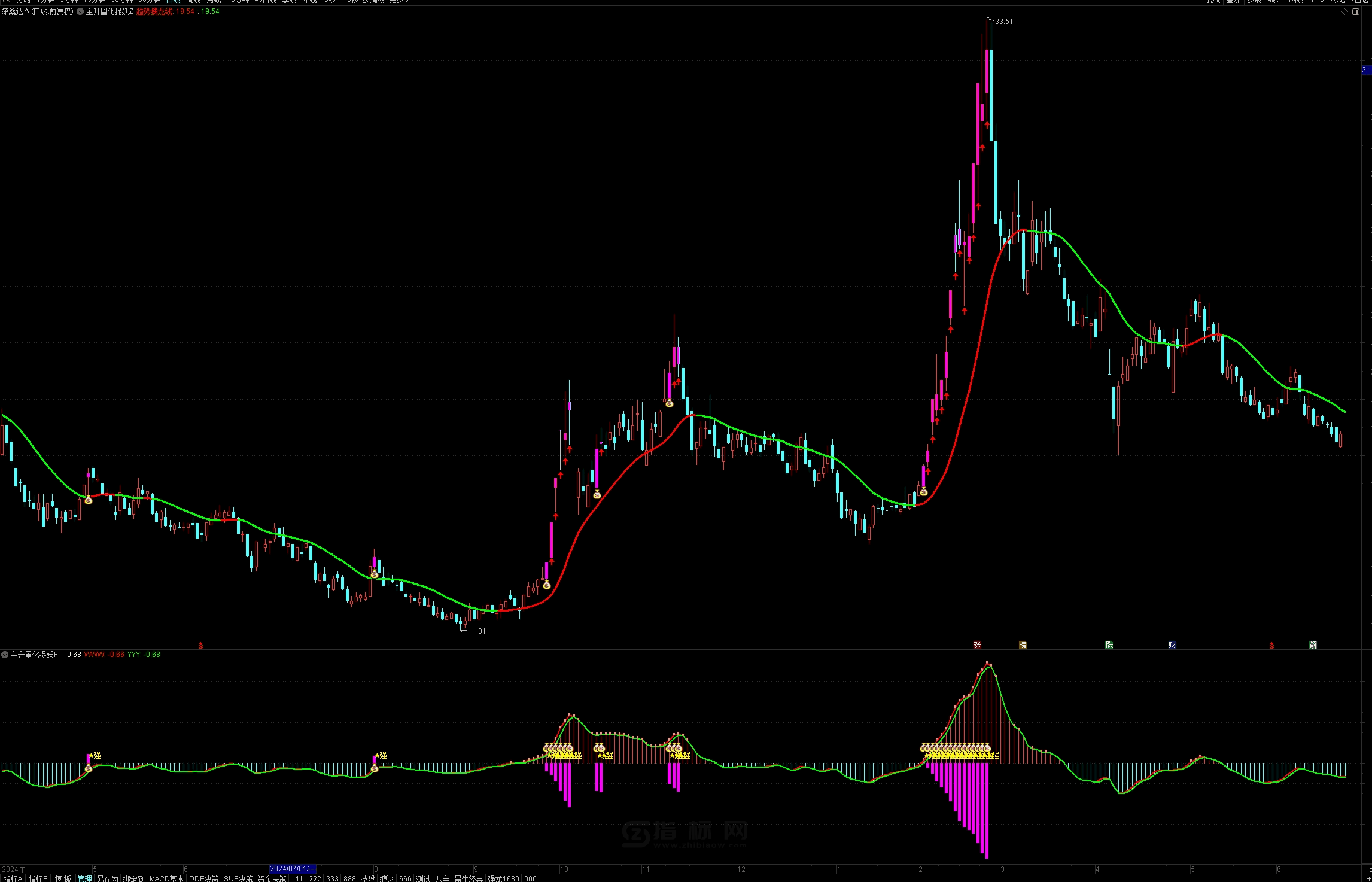Click month 9 marker on timeline
The height and width of the screenshot is (882, 1372).
(x=476, y=869)
